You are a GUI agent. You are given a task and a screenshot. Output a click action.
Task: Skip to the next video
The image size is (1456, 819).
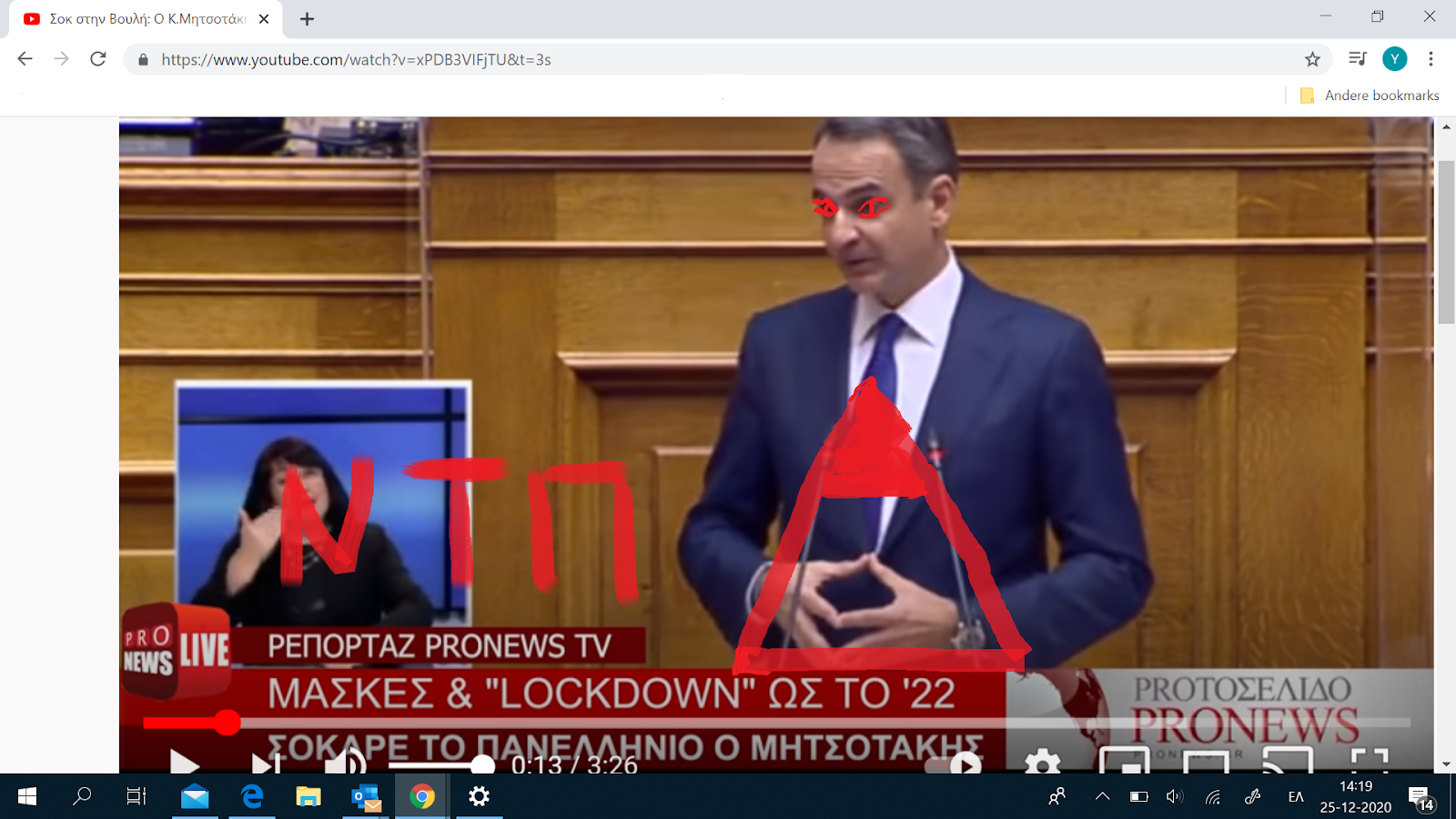(x=265, y=764)
